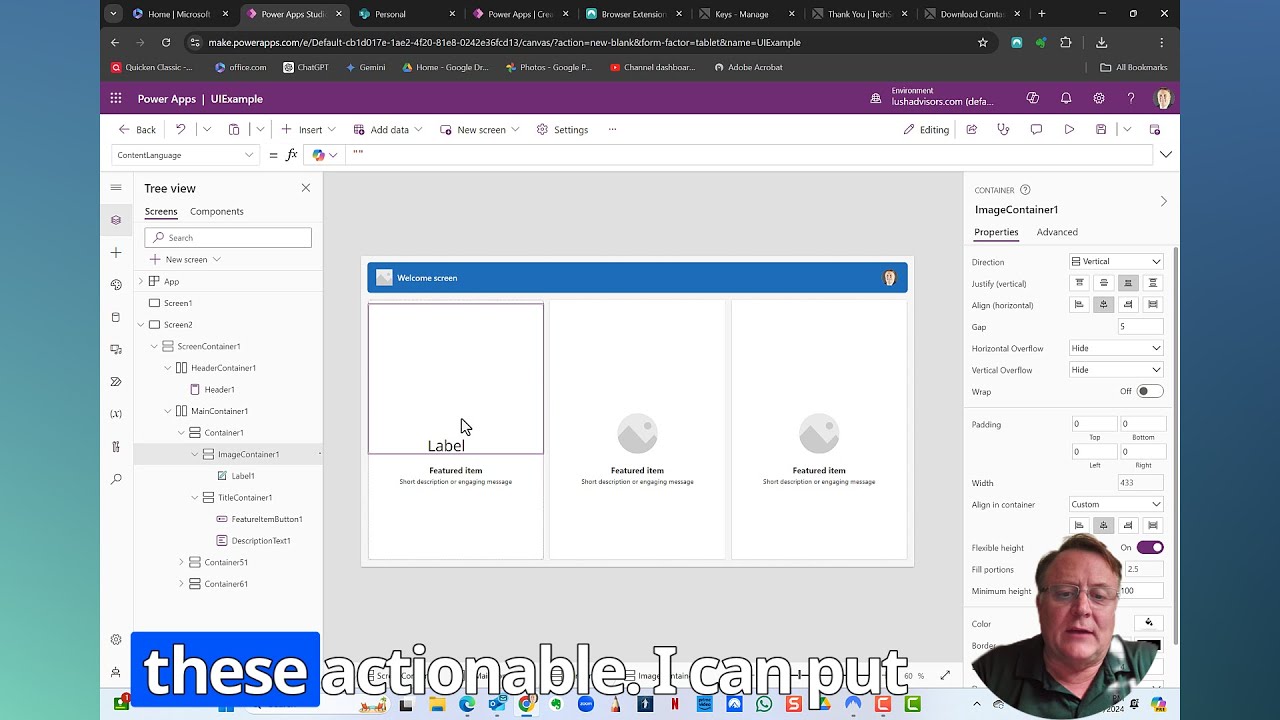Open the Variables (x) icon in left sidebar

[x=116, y=414]
